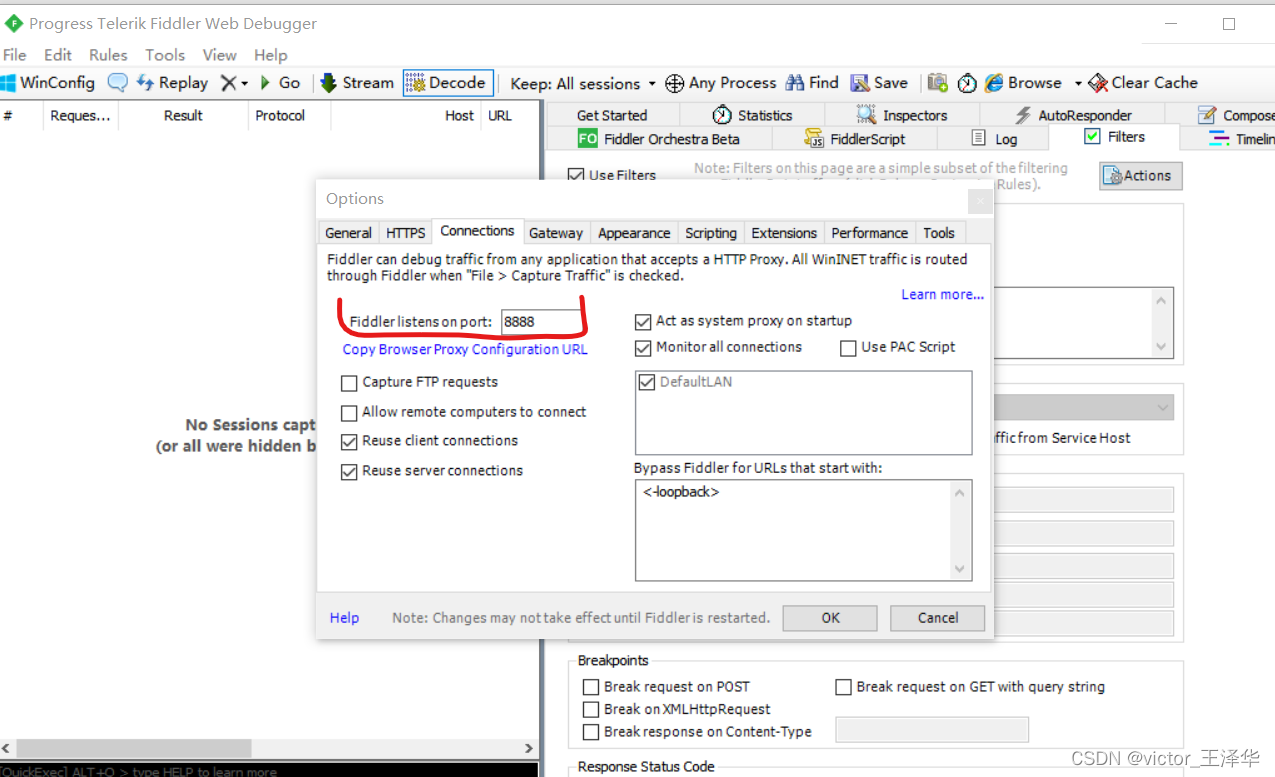Select the Any Process target icon
The image size is (1275, 777).
[675, 83]
